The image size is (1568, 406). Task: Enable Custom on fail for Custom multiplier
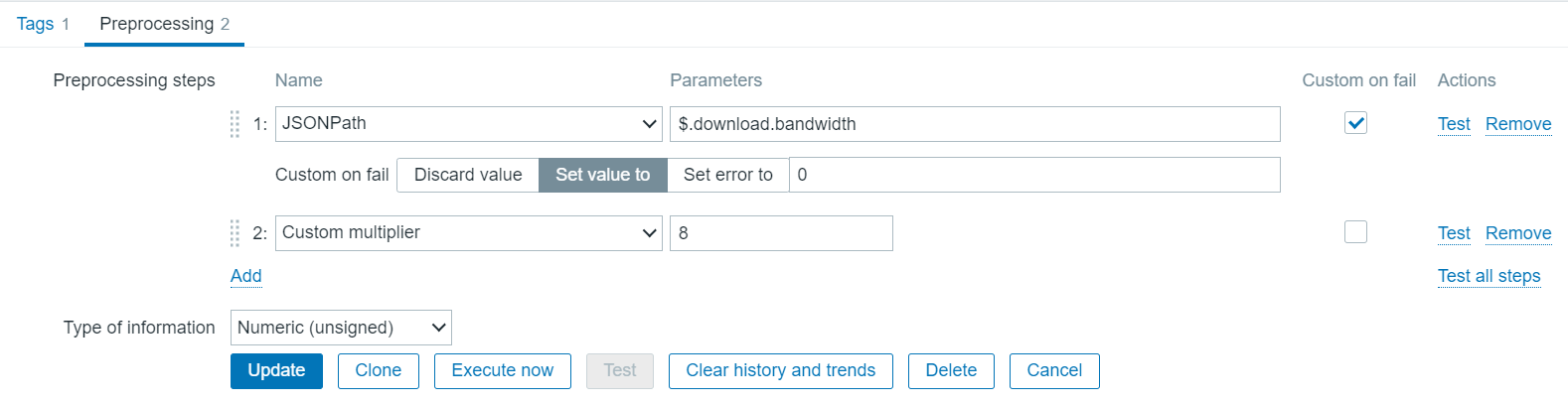coord(1355,232)
